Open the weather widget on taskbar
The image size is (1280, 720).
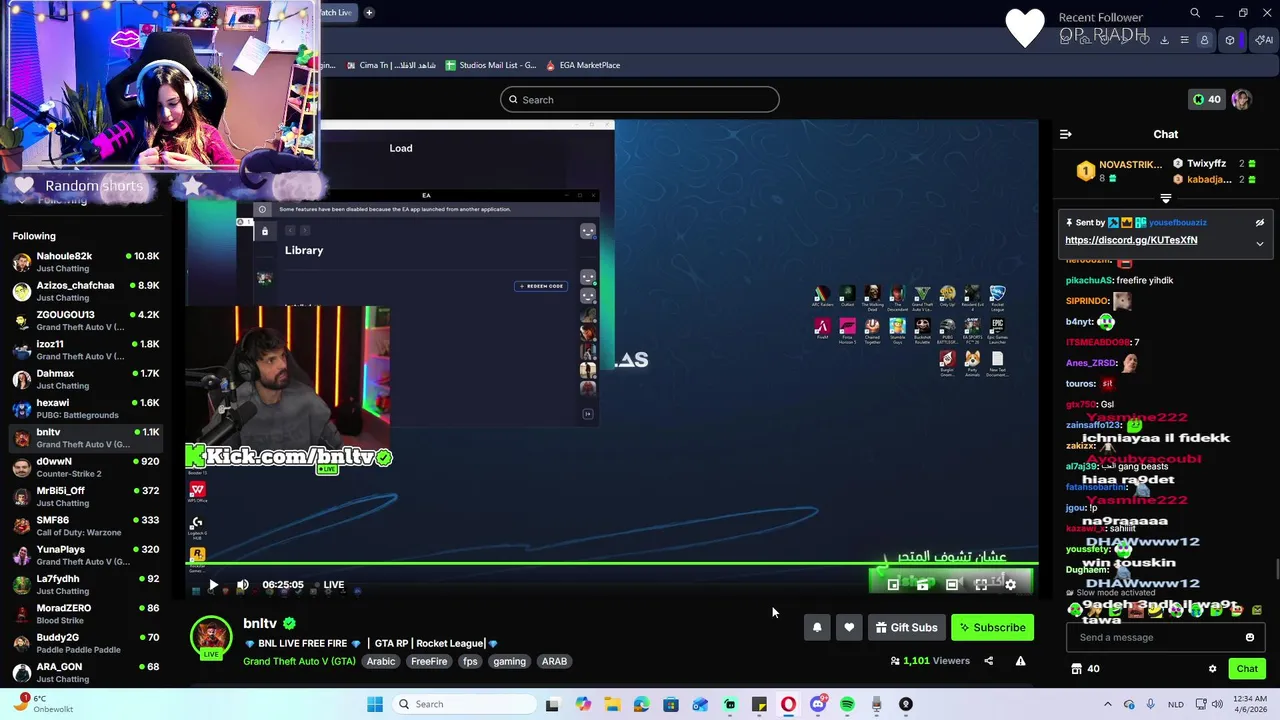click(x=42, y=704)
